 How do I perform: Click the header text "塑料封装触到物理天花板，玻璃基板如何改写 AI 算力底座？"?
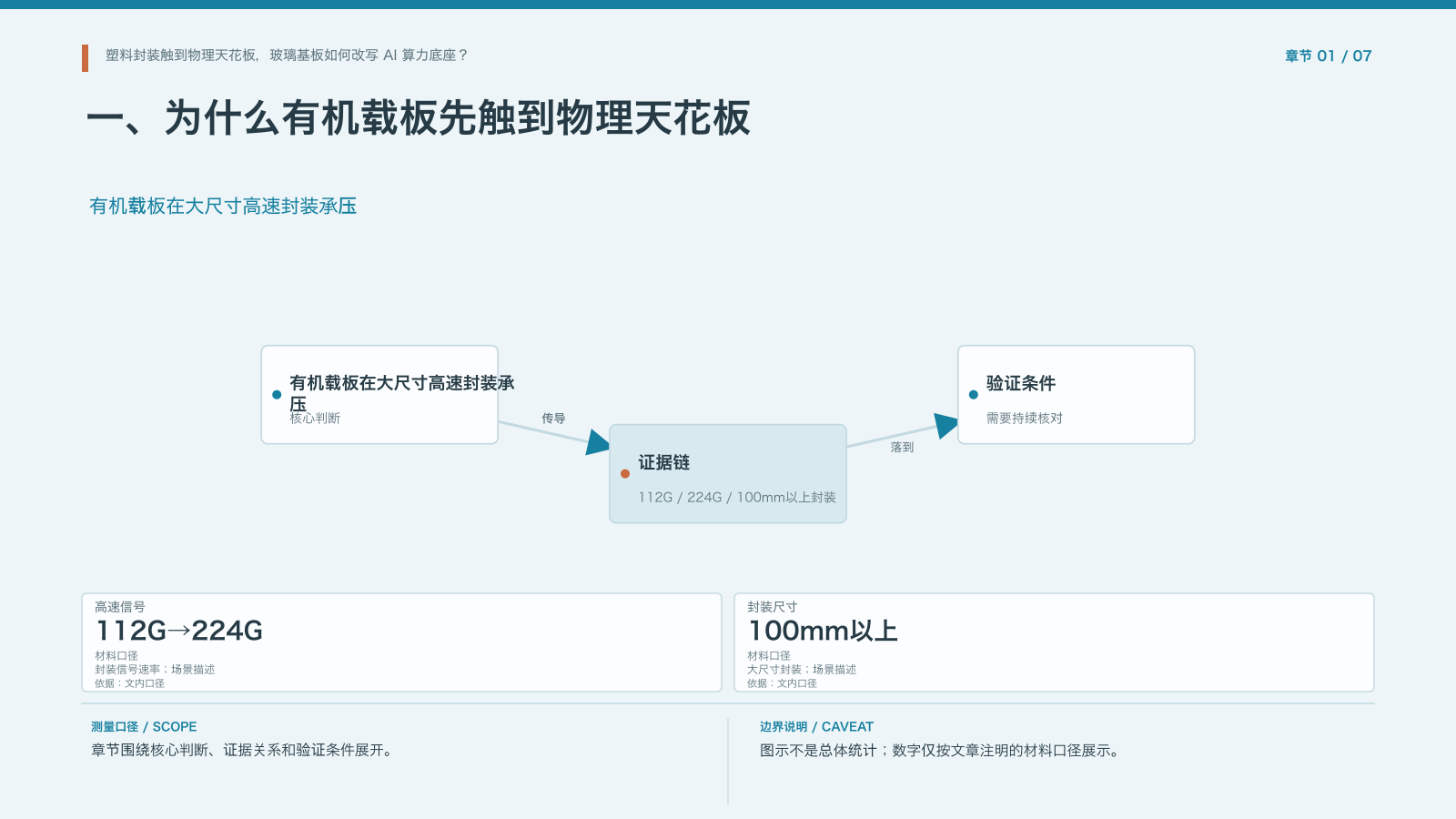pos(287,56)
